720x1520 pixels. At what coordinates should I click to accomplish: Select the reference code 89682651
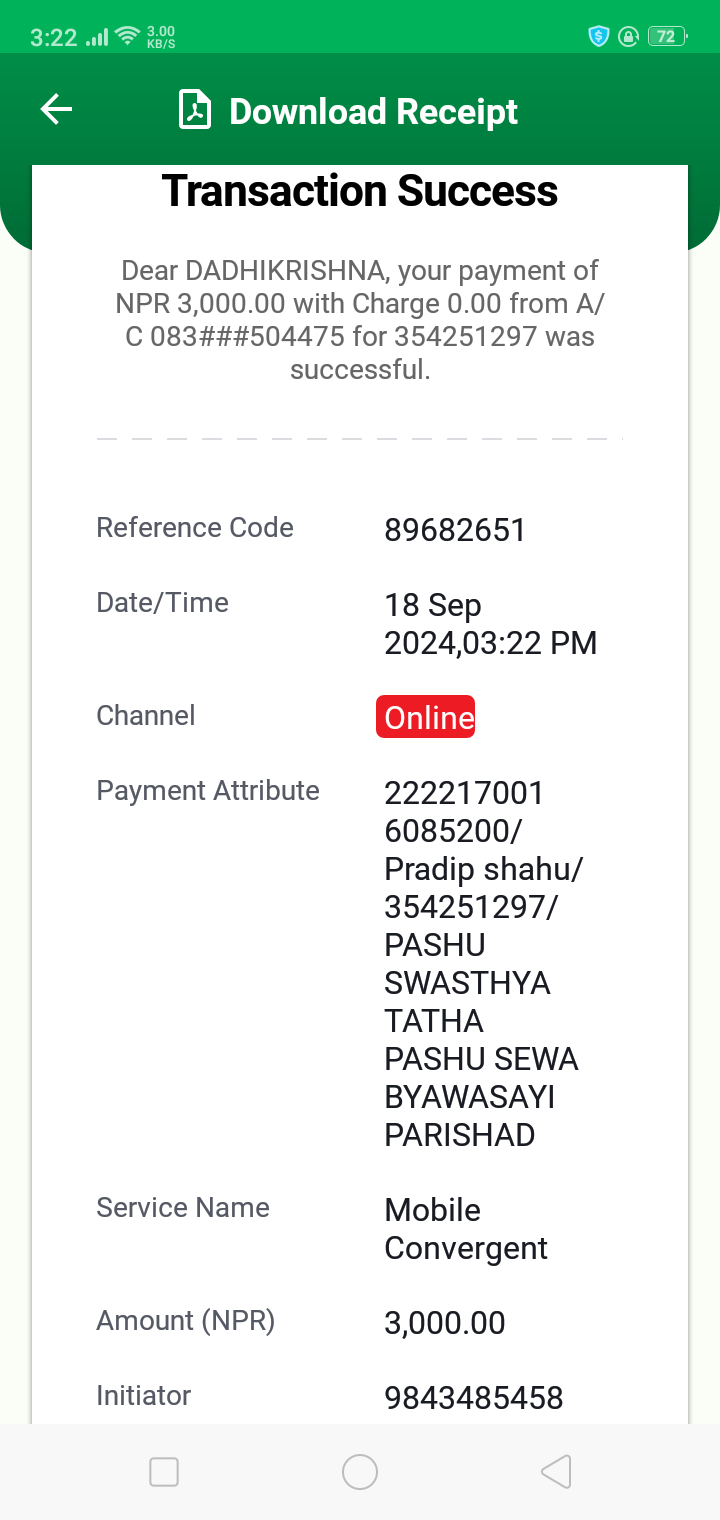[x=455, y=530]
